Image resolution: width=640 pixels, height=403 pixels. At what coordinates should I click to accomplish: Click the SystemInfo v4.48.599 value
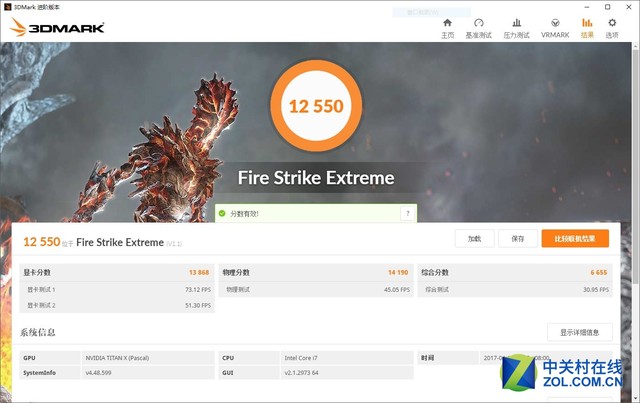coord(98,373)
